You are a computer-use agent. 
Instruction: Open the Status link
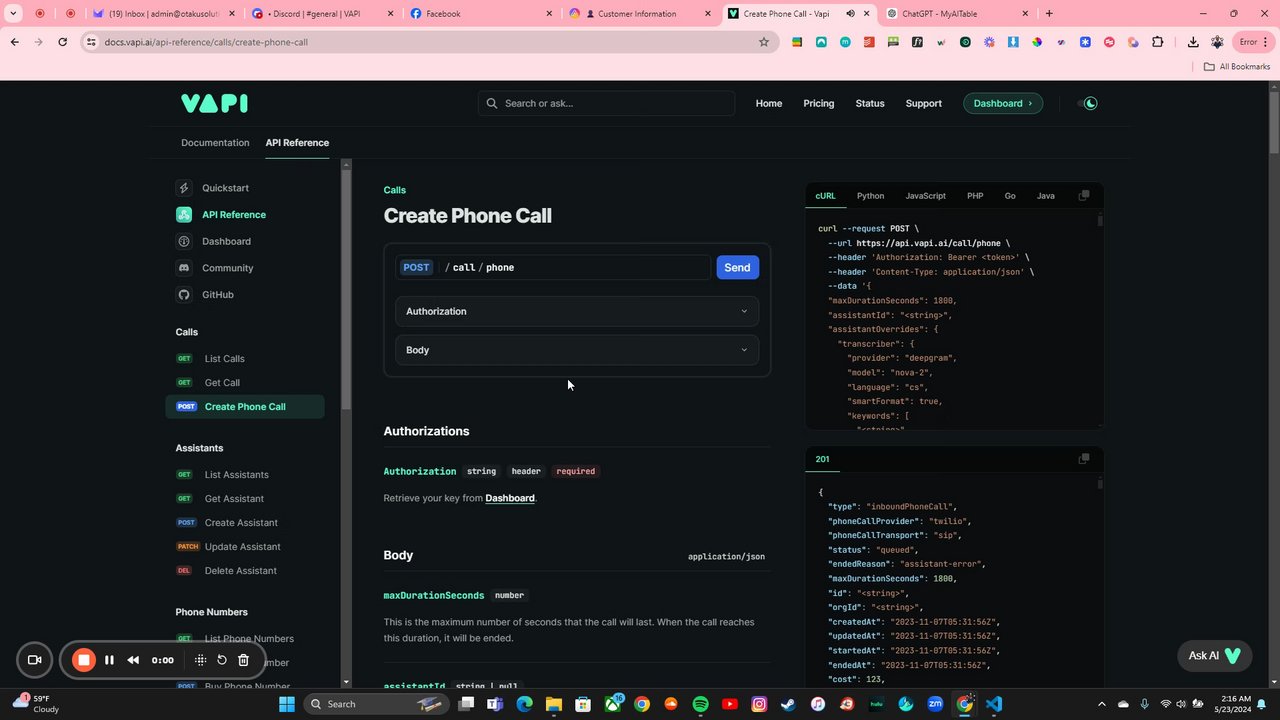click(x=870, y=103)
